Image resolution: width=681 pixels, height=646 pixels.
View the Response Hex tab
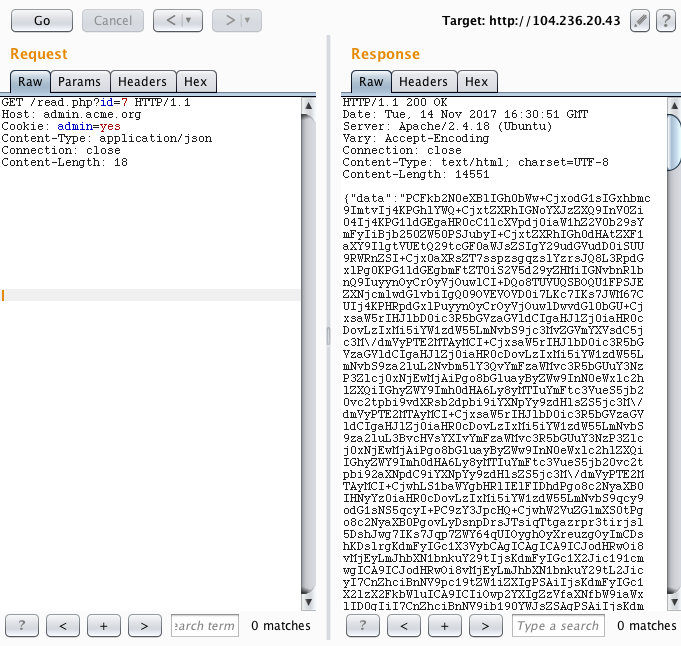pos(477,82)
